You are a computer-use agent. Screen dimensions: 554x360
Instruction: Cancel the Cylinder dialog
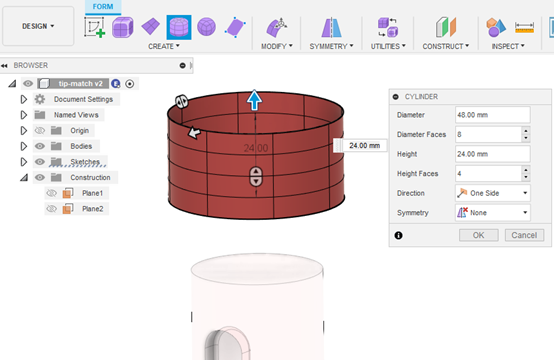pos(524,235)
